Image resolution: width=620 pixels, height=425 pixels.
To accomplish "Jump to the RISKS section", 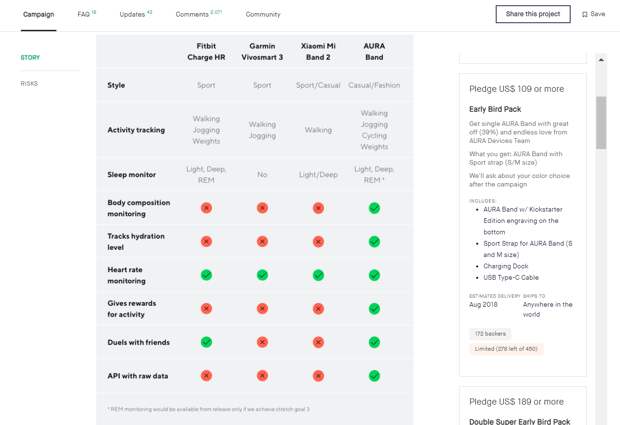I will tap(29, 83).
